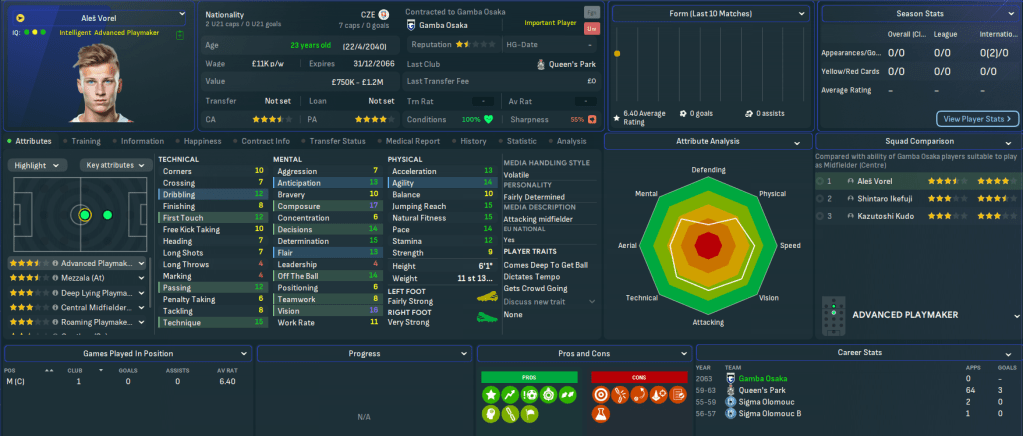Viewport: 1023px width, 436px height.
Task: Open the Highlight dropdown
Action: (x=38, y=165)
